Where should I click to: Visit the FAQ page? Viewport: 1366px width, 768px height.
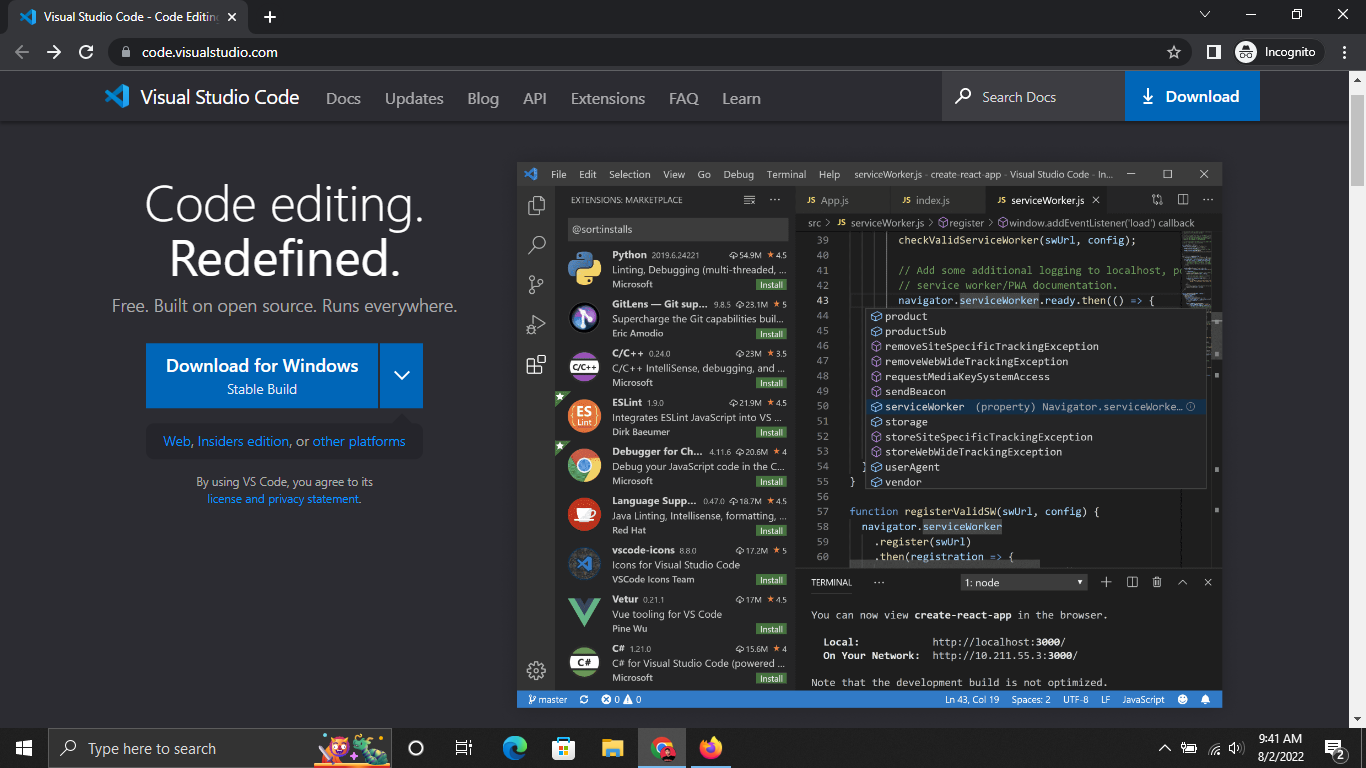684,98
